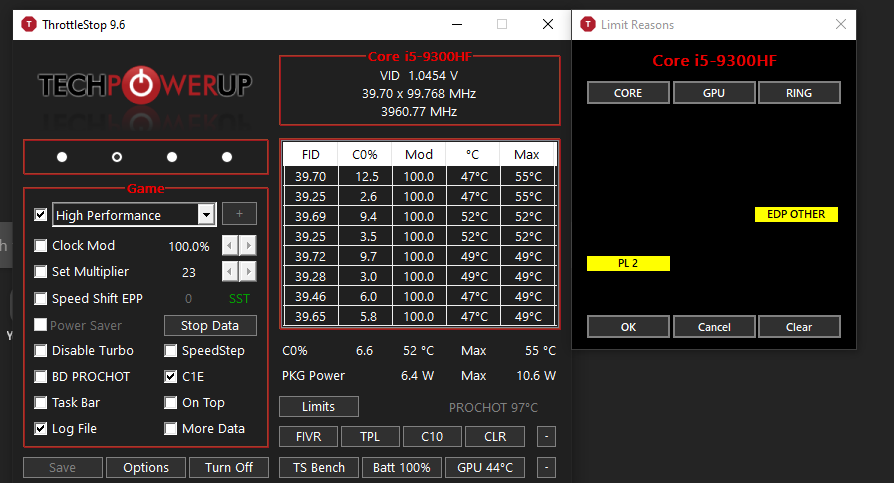The height and width of the screenshot is (483, 894).
Task: Click the PROCHOT 97°C label
Action: click(493, 408)
